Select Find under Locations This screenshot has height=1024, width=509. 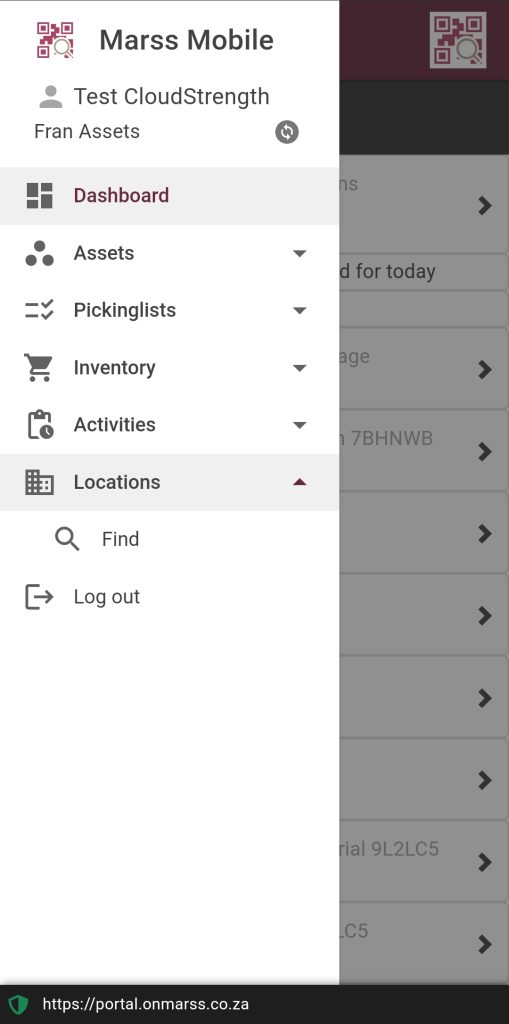tap(169, 539)
